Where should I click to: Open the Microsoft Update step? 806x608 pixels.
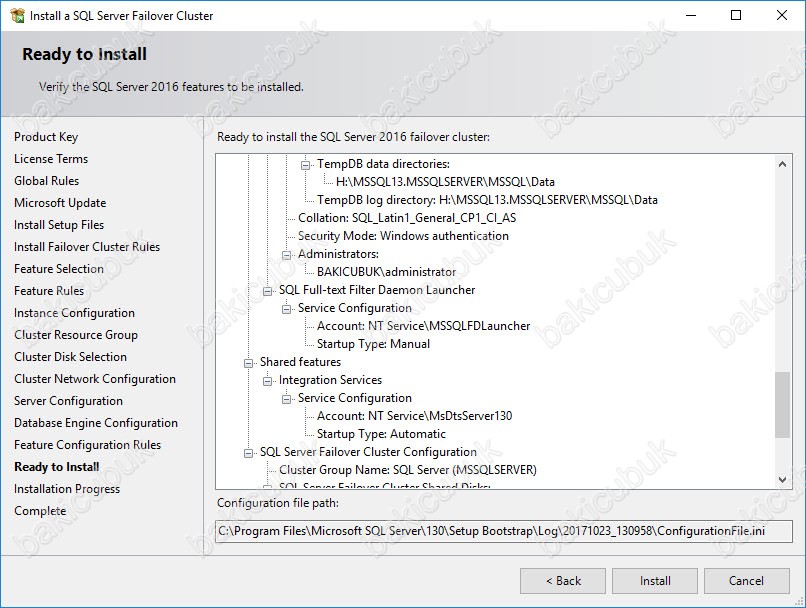(60, 203)
